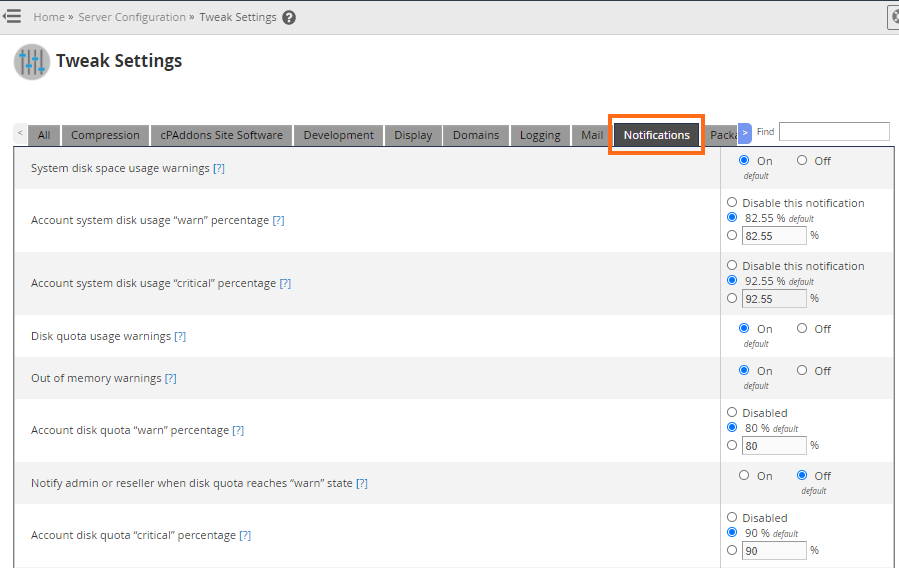This screenshot has width=899, height=568.
Task: Show help for Account disk quota warn percentage
Action: click(x=238, y=430)
